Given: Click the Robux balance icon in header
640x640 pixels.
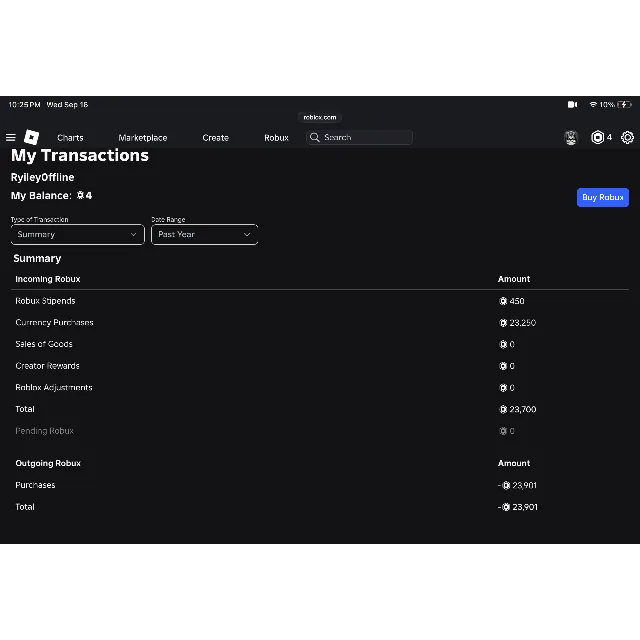Looking at the screenshot, I should point(598,138).
